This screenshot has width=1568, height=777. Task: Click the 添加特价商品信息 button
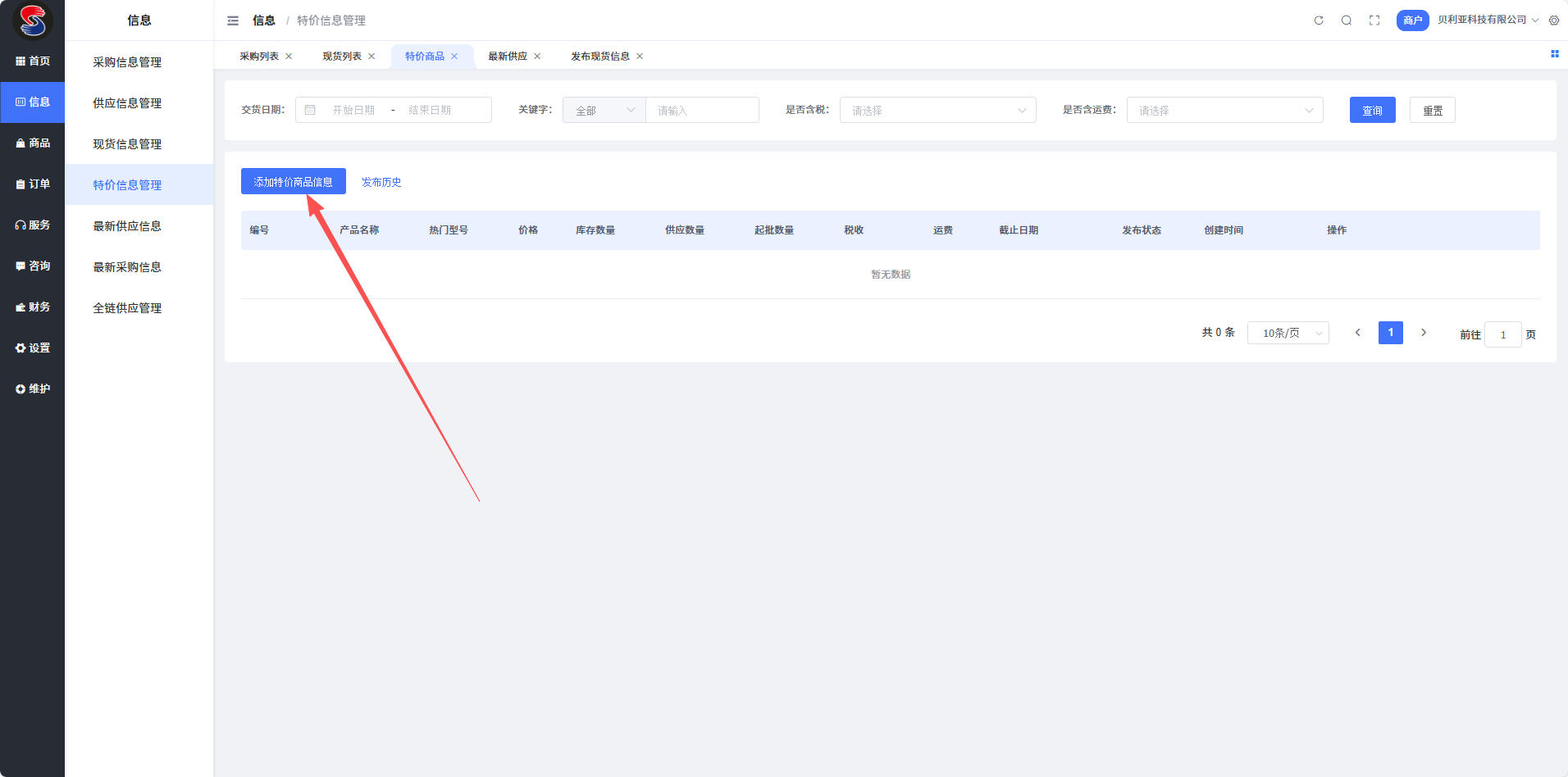tap(293, 182)
